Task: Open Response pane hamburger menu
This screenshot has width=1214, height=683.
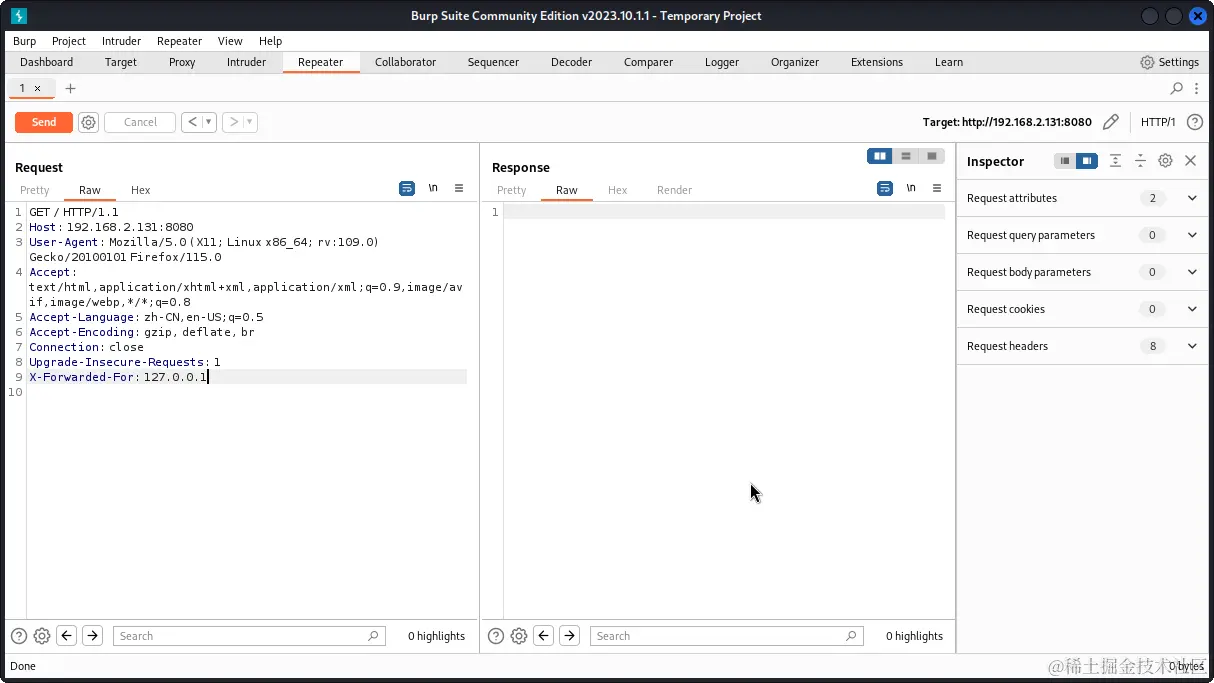Action: pos(937,188)
